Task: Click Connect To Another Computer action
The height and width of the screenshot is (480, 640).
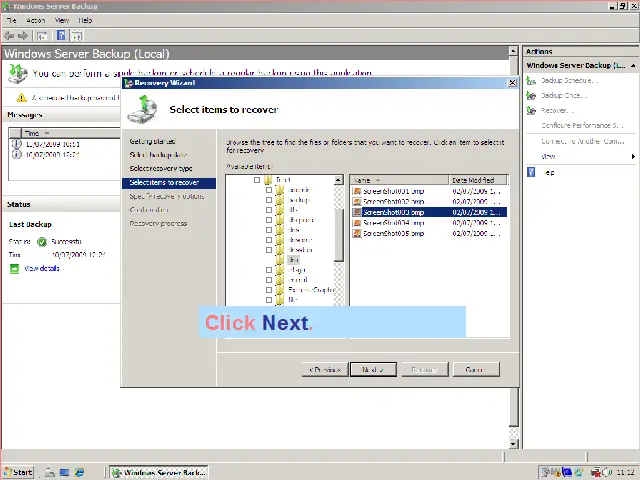Action: tap(582, 141)
